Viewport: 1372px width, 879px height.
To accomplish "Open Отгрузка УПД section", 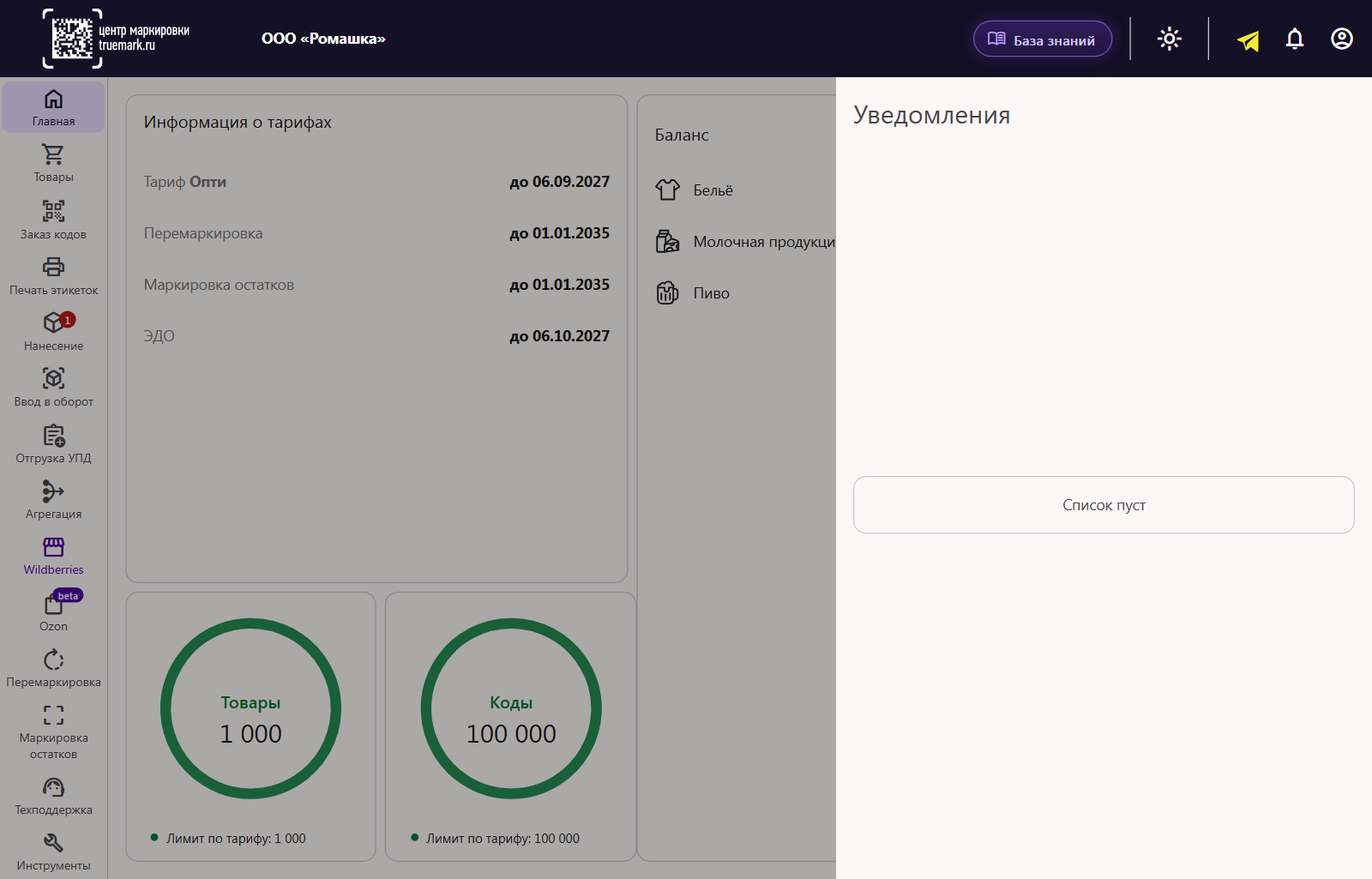I will pyautogui.click(x=53, y=444).
